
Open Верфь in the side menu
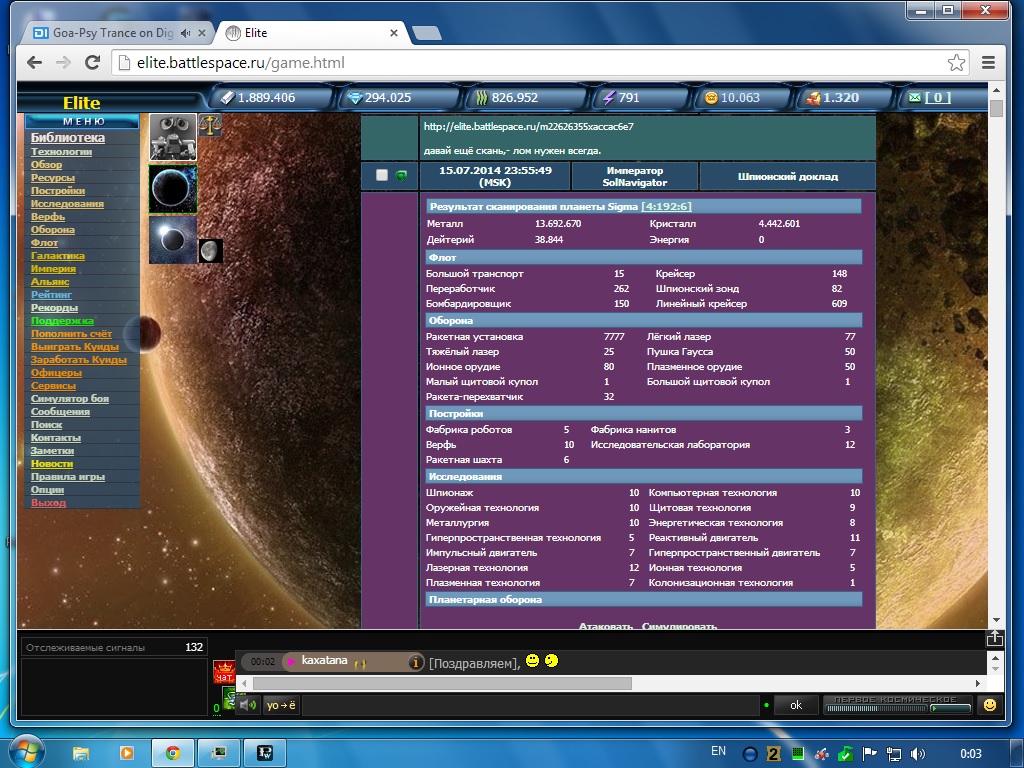[x=48, y=217]
